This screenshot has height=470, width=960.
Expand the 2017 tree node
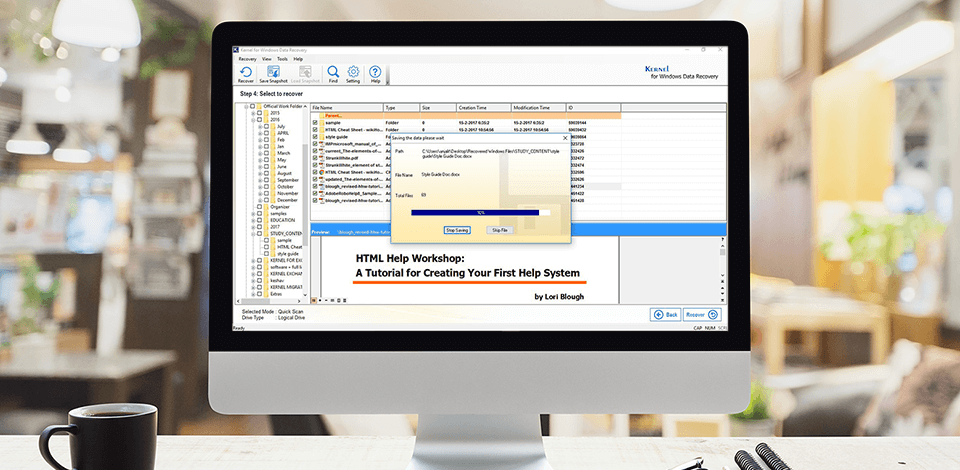point(253,227)
